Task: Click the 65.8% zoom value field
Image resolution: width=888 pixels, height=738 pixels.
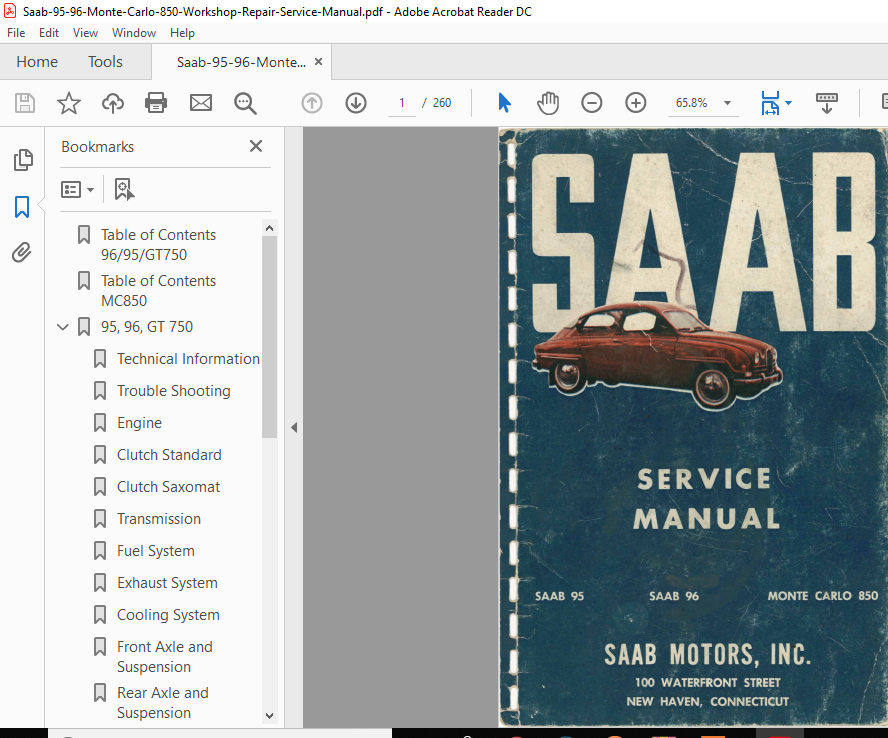Action: (x=691, y=103)
